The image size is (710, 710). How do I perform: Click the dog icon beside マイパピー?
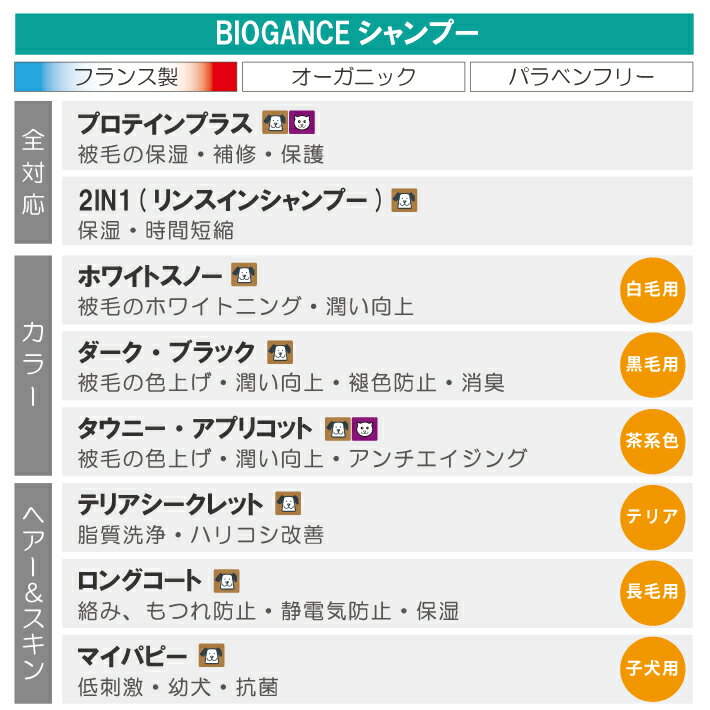click(x=211, y=656)
